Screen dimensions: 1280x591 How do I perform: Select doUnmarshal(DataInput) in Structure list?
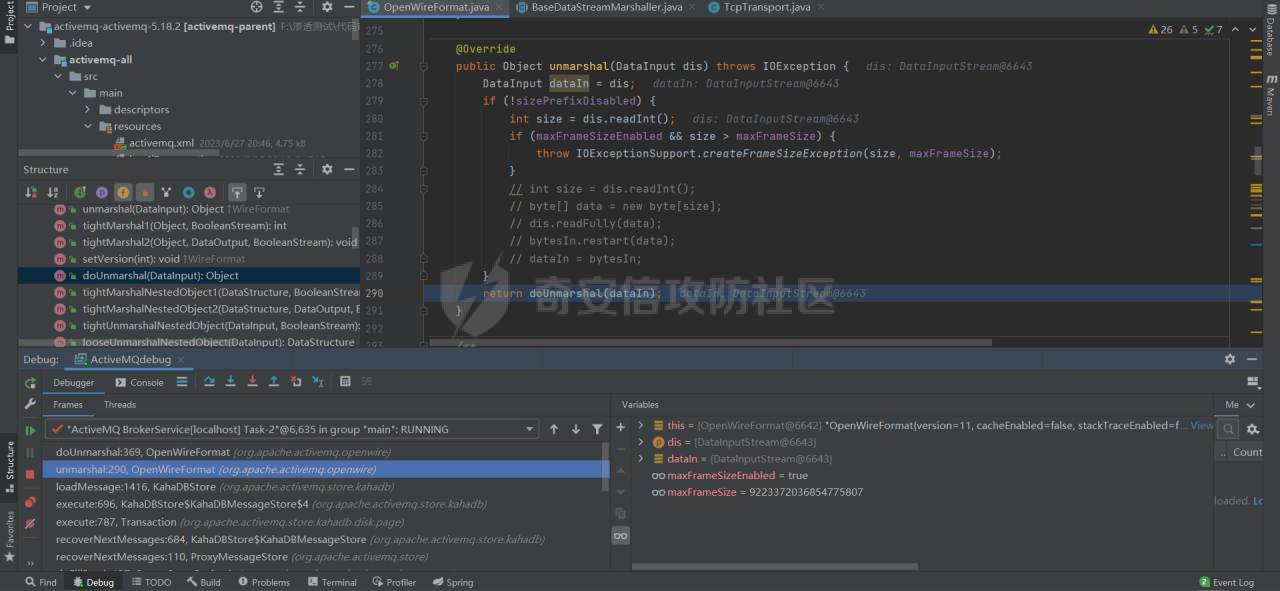click(189, 275)
